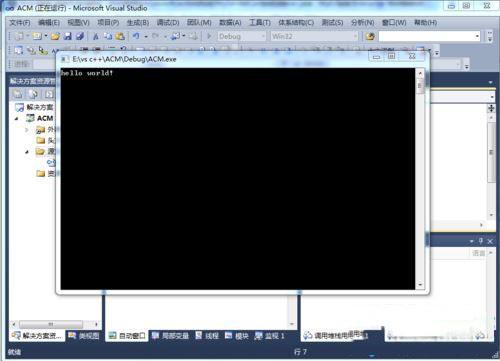Click the Open File folder icon
Screen dimensions: 500x361
click(55, 36)
